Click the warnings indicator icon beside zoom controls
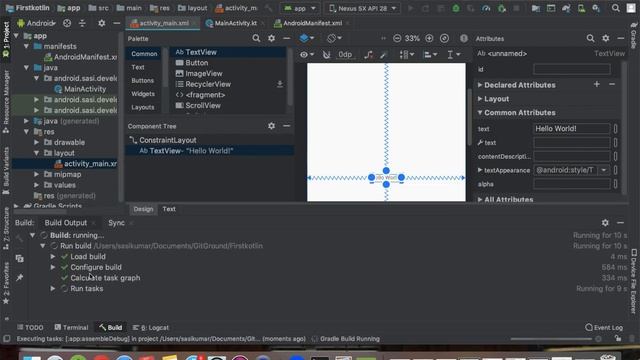The width and height of the screenshot is (640, 360). 464,38
